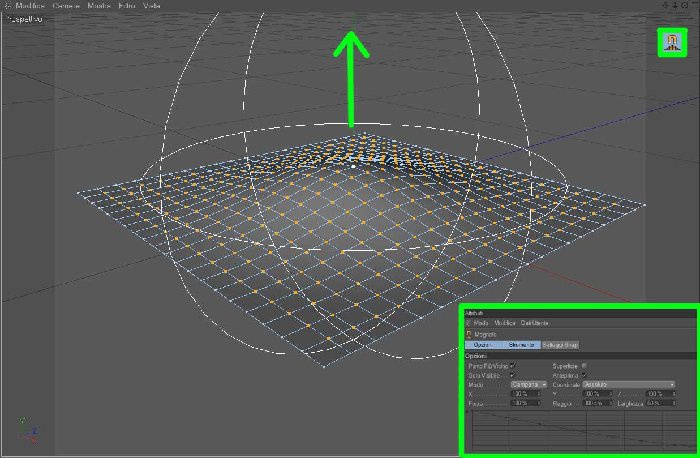
Task: Click the viewport zoom (dolly camera) icon
Action: (x=675, y=5)
